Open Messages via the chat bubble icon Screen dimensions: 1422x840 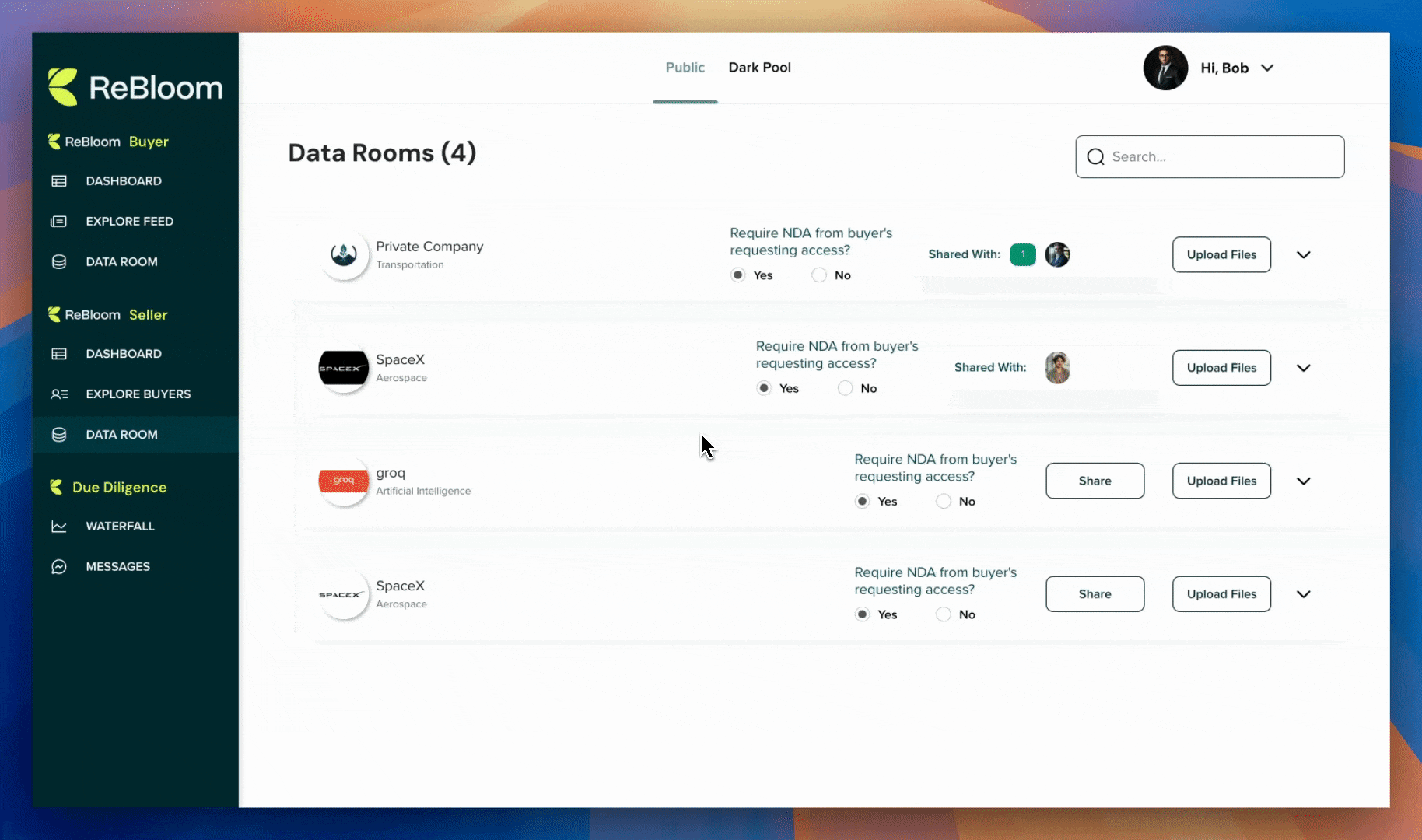click(59, 566)
